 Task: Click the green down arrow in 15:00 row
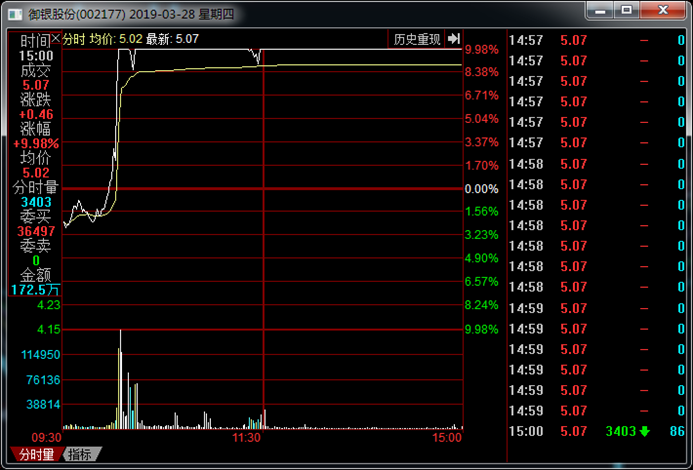644,431
